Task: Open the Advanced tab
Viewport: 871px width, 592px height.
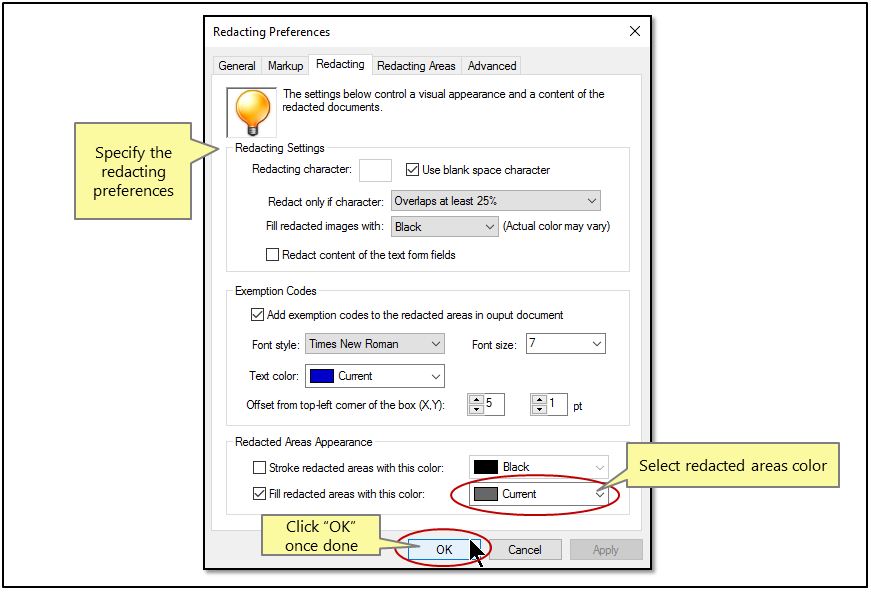Action: [491, 65]
